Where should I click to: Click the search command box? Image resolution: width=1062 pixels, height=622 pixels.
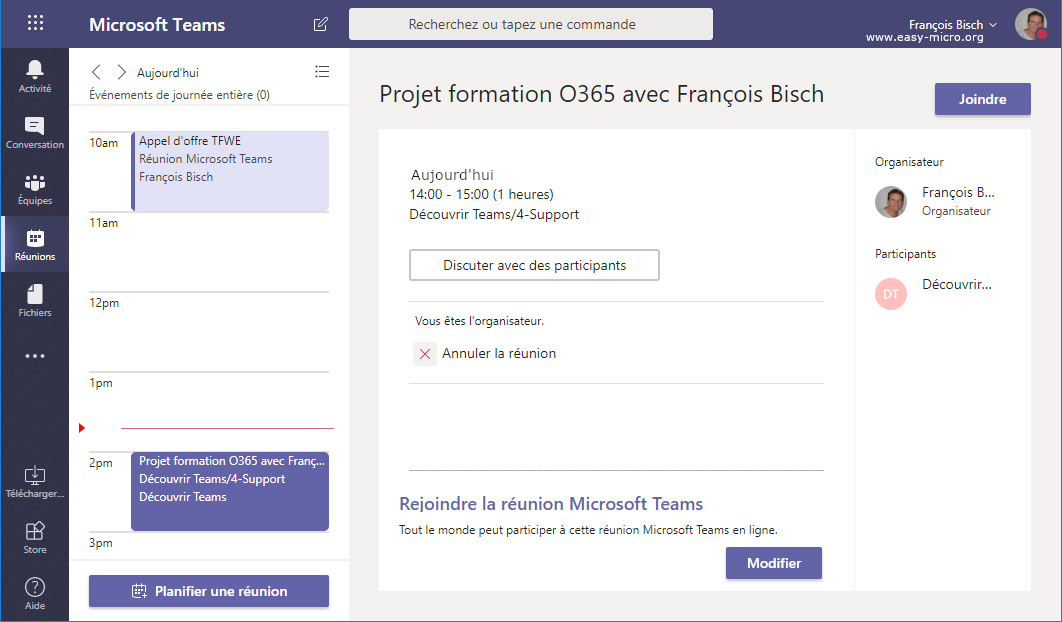[x=530, y=24]
